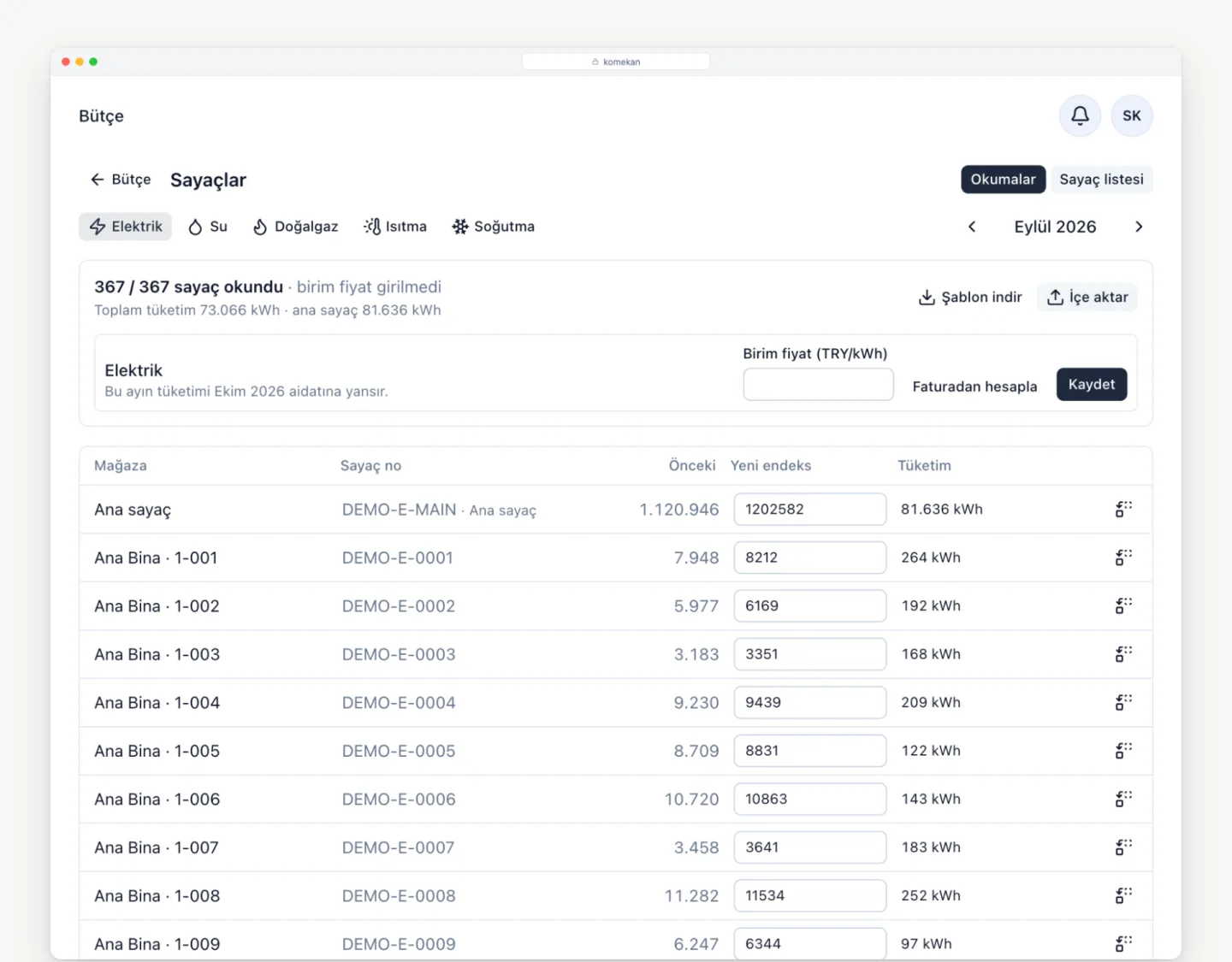Viewport: 1232px width, 962px height.
Task: Download the template via Şablon indir
Action: (x=970, y=298)
